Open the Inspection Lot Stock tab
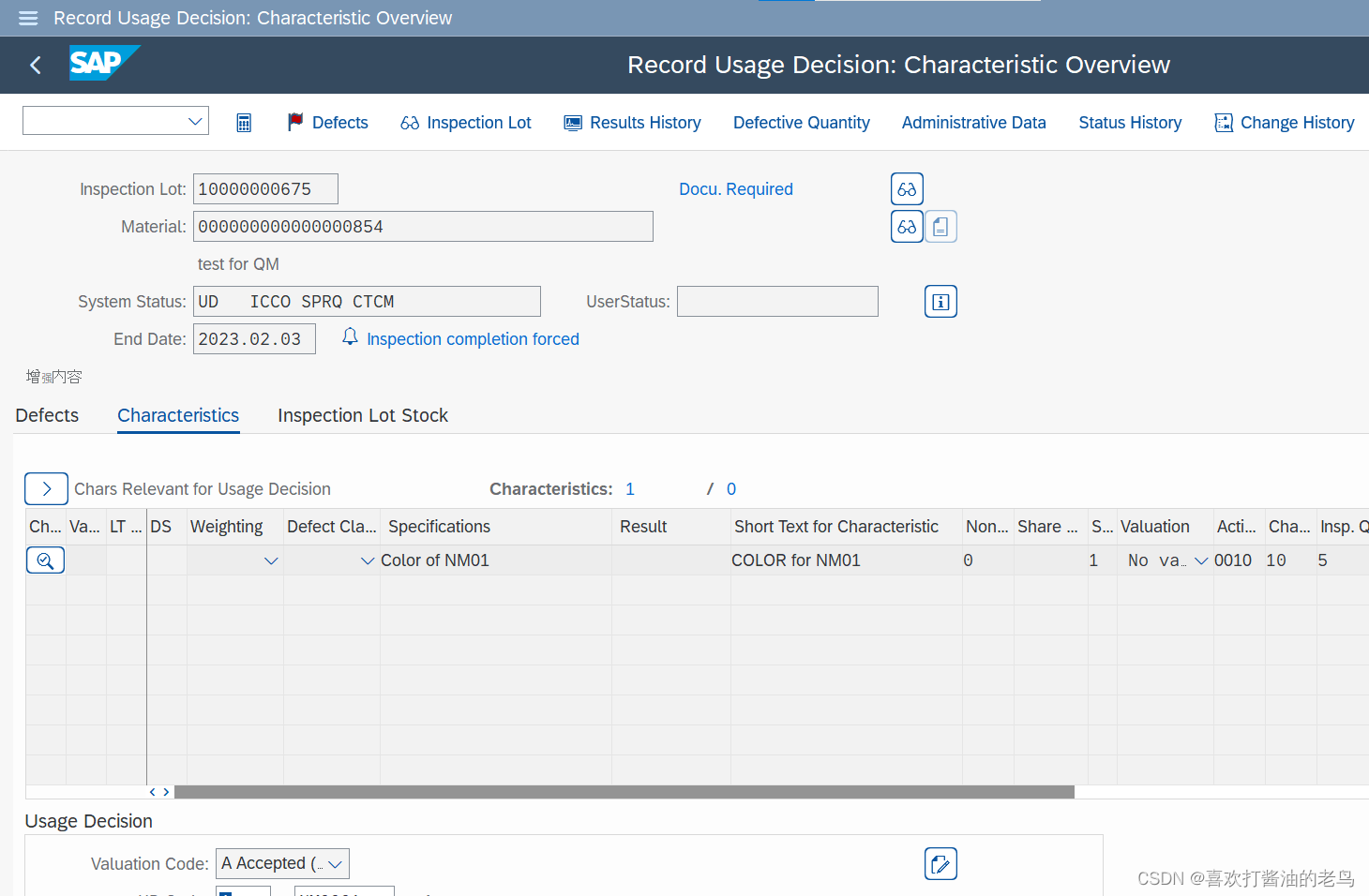The width and height of the screenshot is (1369, 896). coord(363,415)
